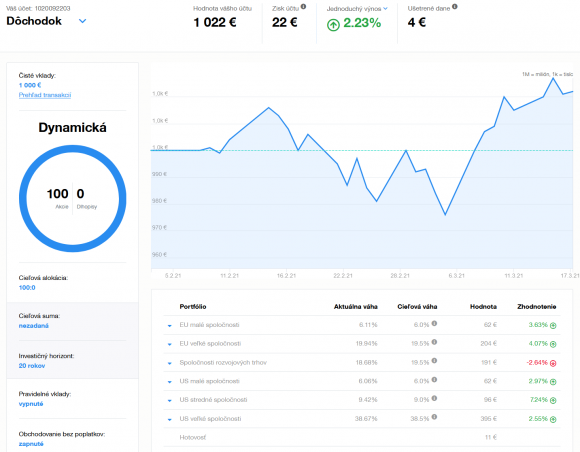580x452 pixels.
Task: Toggle Obchodovanie bez poplatkov zapnuté setting
Action: pos(31,444)
